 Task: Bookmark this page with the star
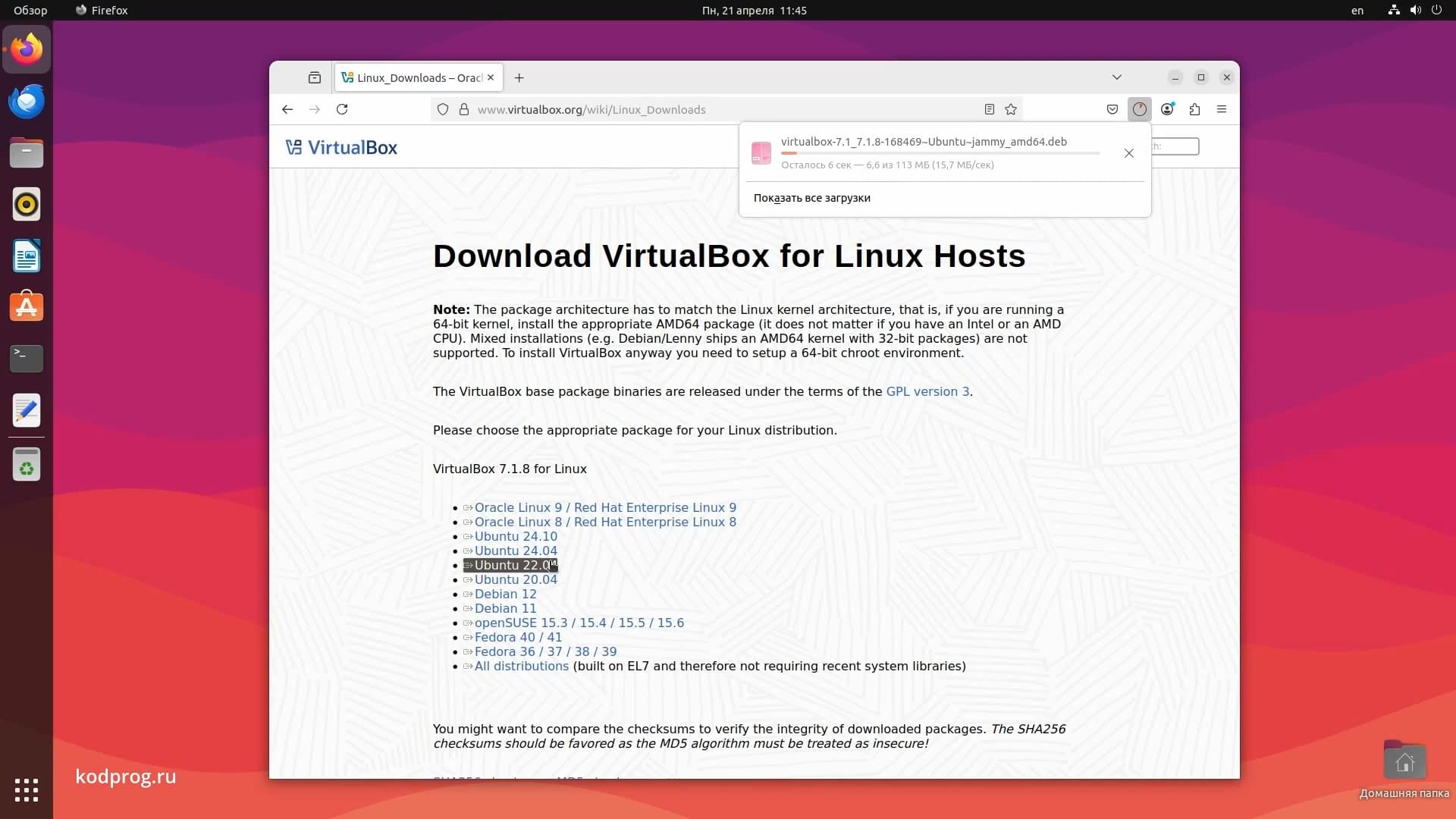click(x=1011, y=109)
